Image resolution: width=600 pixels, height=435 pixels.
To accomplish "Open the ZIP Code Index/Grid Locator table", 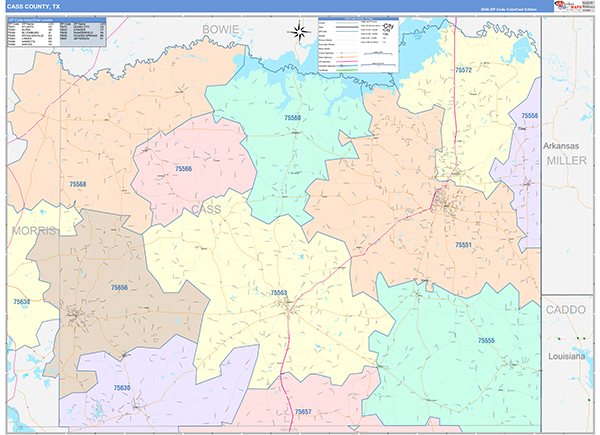I will pos(57,33).
